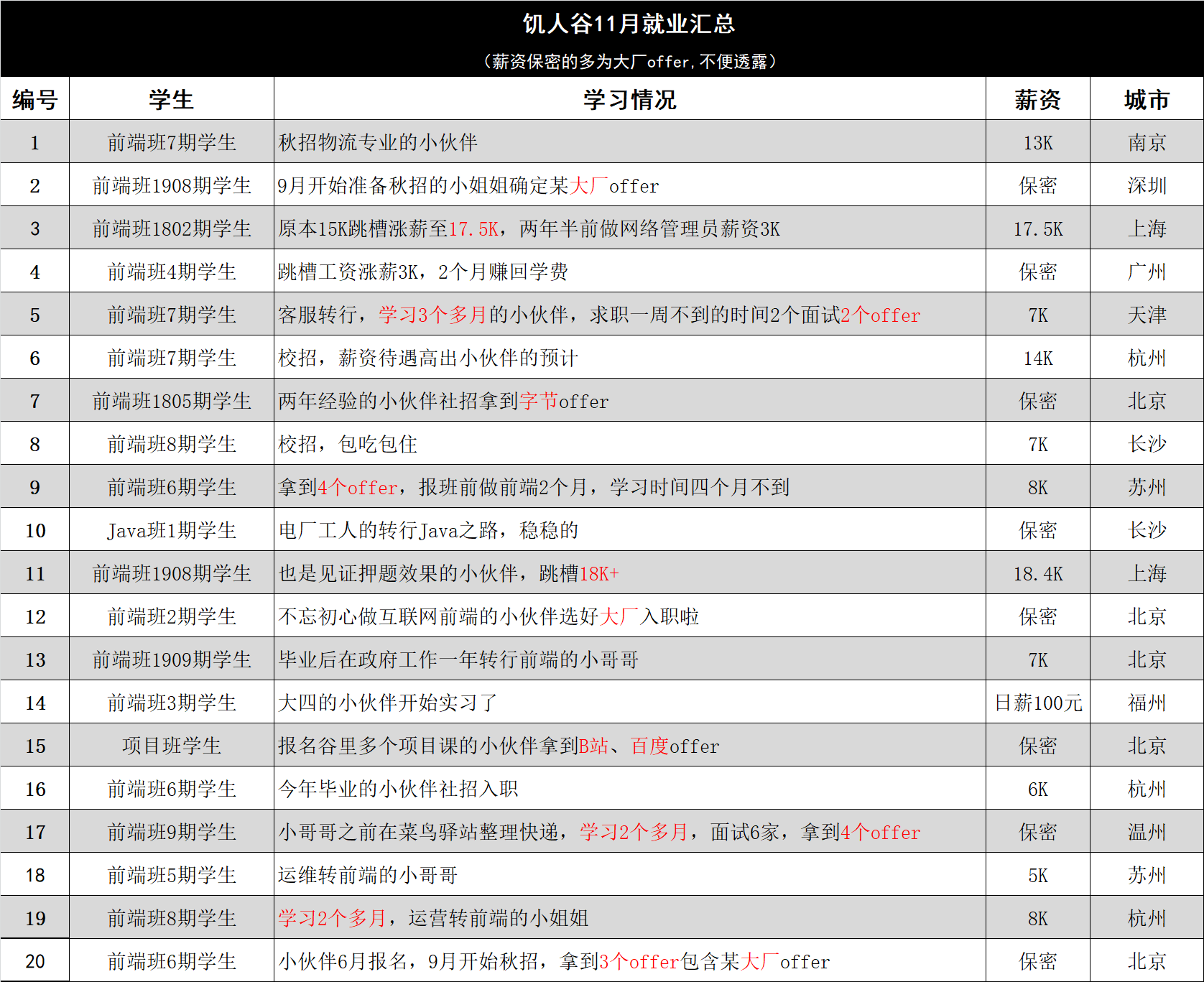Click row number 1 cell
The image size is (1204, 982).
(x=34, y=142)
